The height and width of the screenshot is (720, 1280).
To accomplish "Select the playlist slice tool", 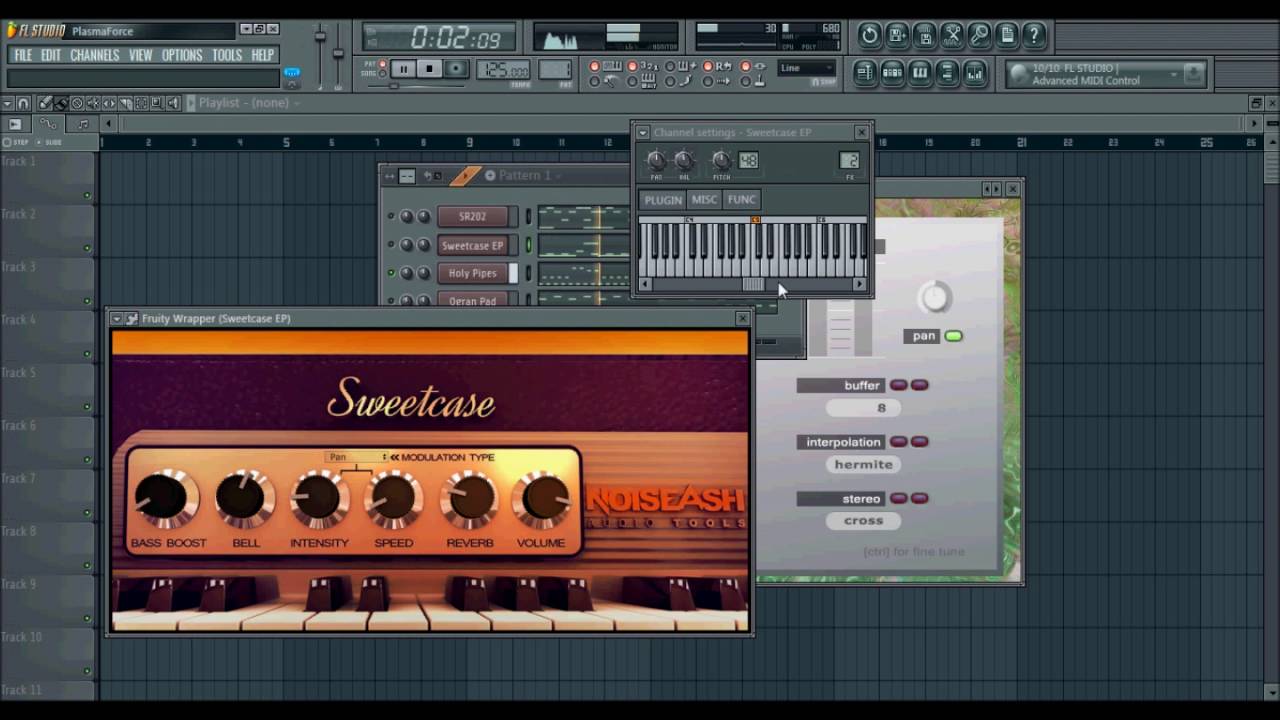I will click(125, 102).
